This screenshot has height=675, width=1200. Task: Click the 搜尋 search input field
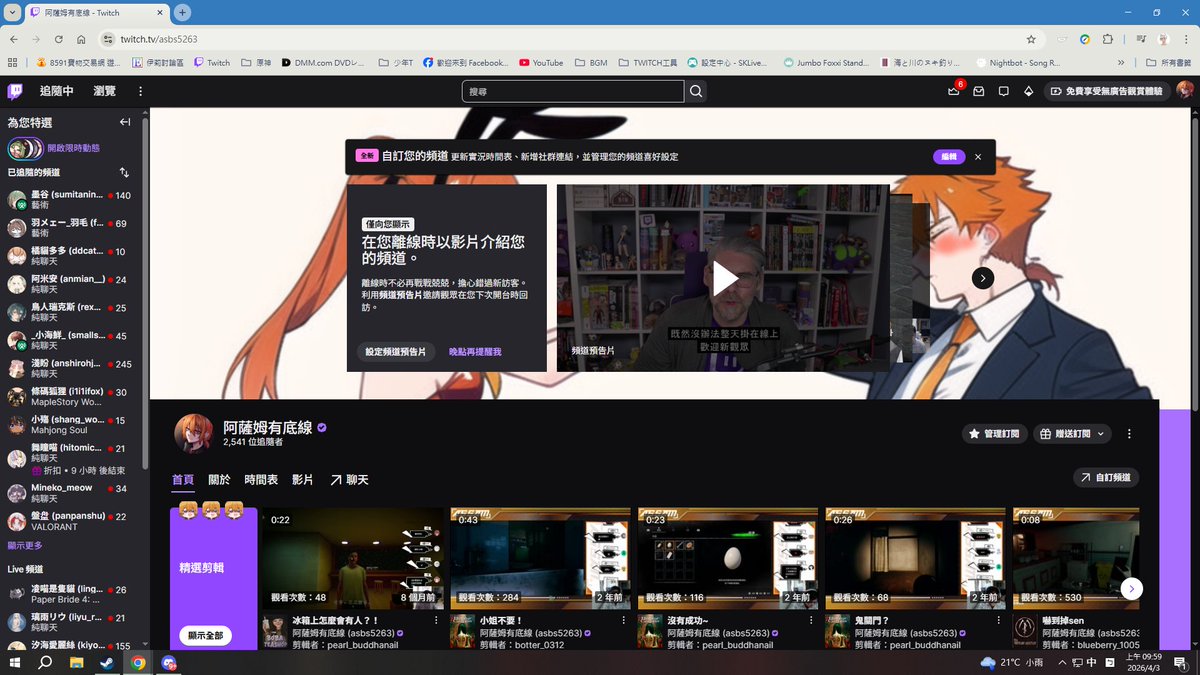(572, 91)
